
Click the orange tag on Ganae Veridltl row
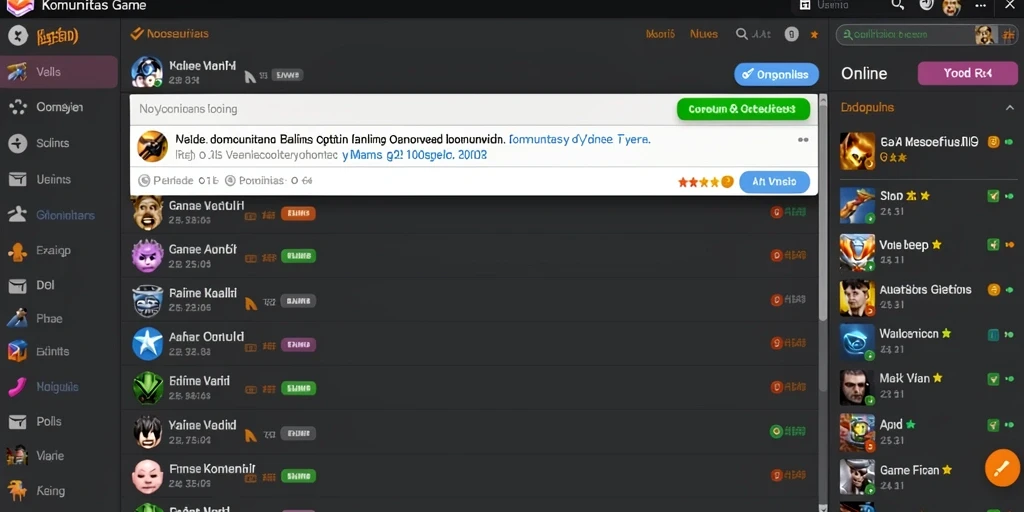tap(298, 213)
